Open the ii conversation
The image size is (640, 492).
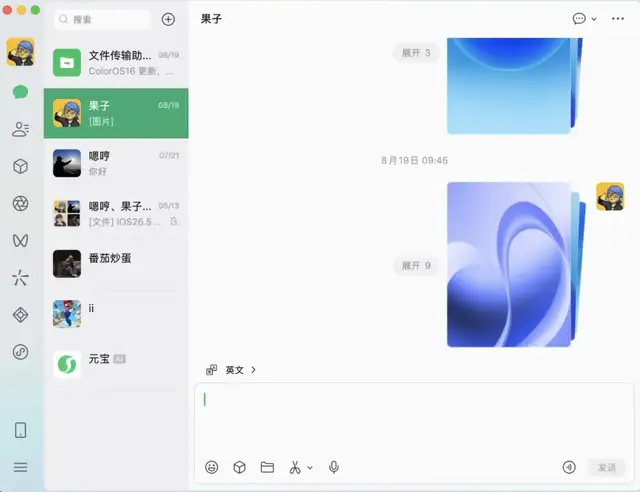[116, 314]
